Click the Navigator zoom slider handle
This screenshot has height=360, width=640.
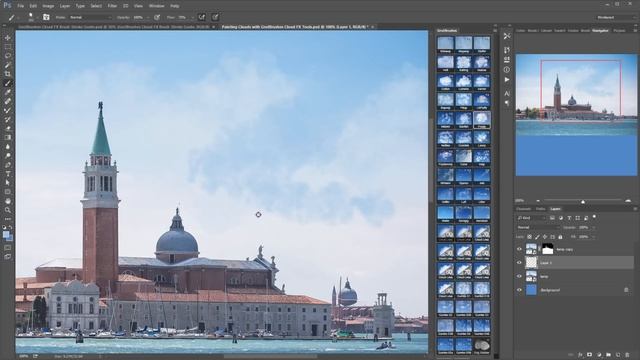tap(583, 201)
